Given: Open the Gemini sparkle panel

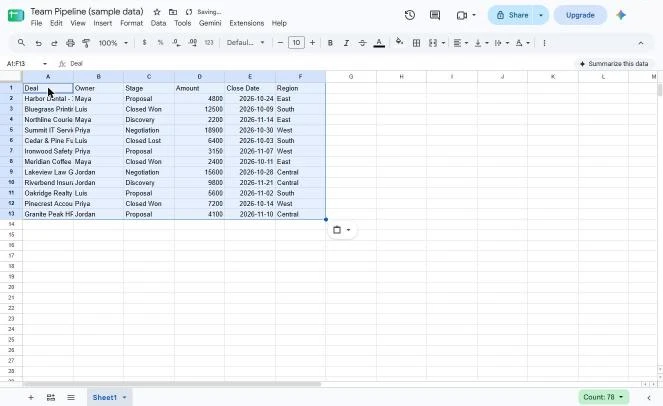Looking at the screenshot, I should (621, 15).
